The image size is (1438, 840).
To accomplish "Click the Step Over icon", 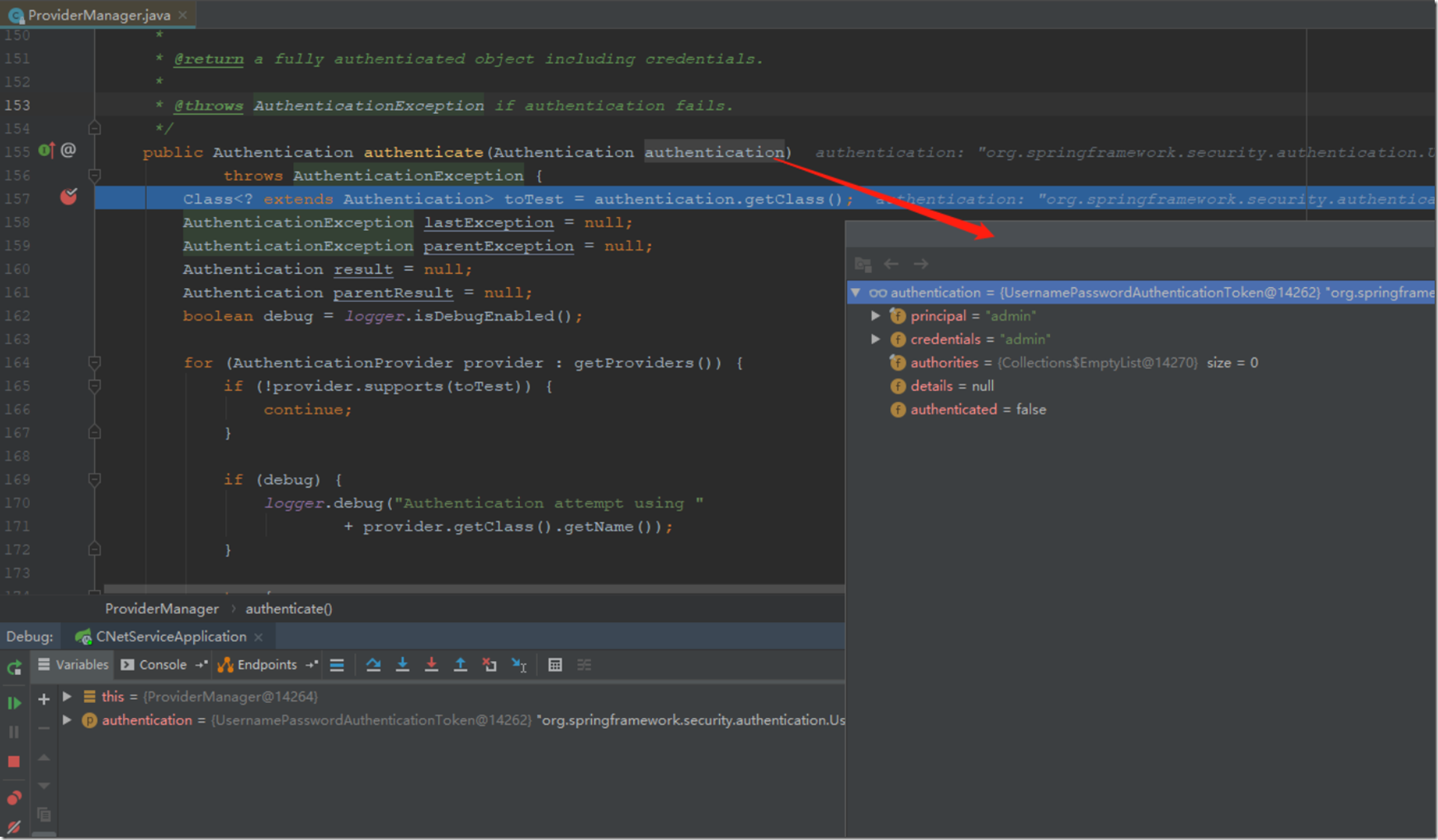I will coord(373,665).
